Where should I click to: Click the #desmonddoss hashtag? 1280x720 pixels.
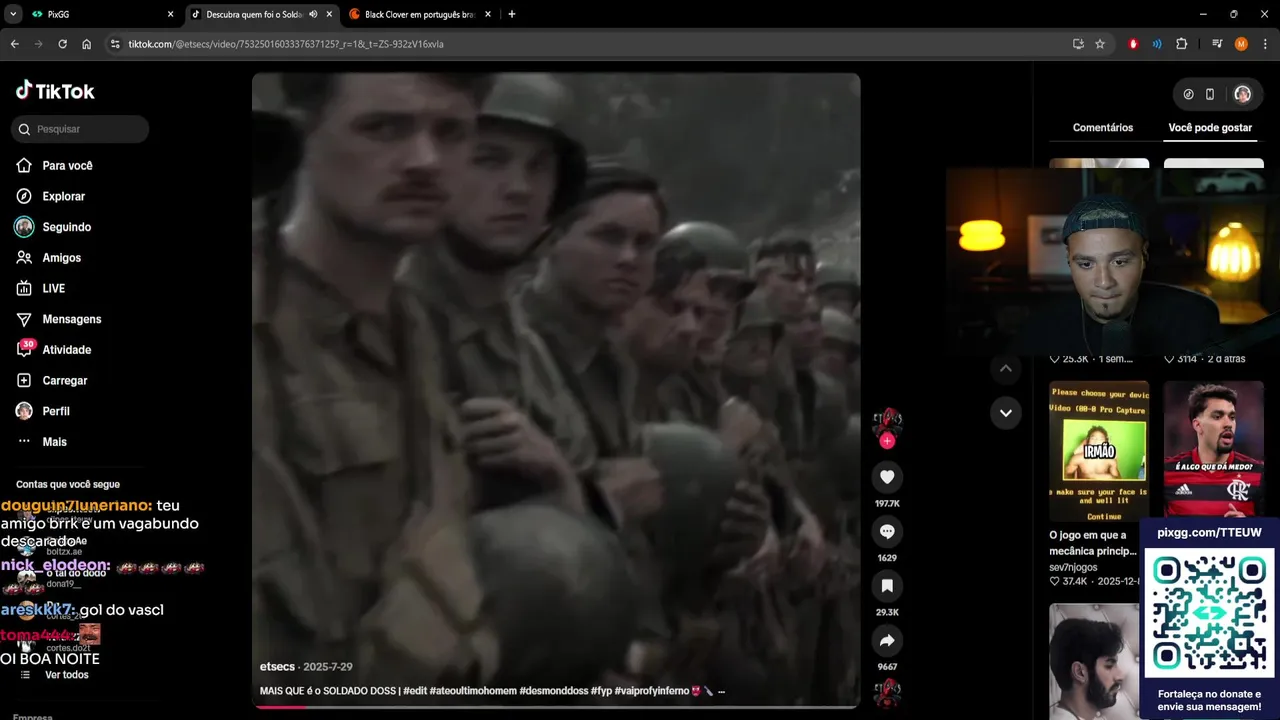point(553,691)
